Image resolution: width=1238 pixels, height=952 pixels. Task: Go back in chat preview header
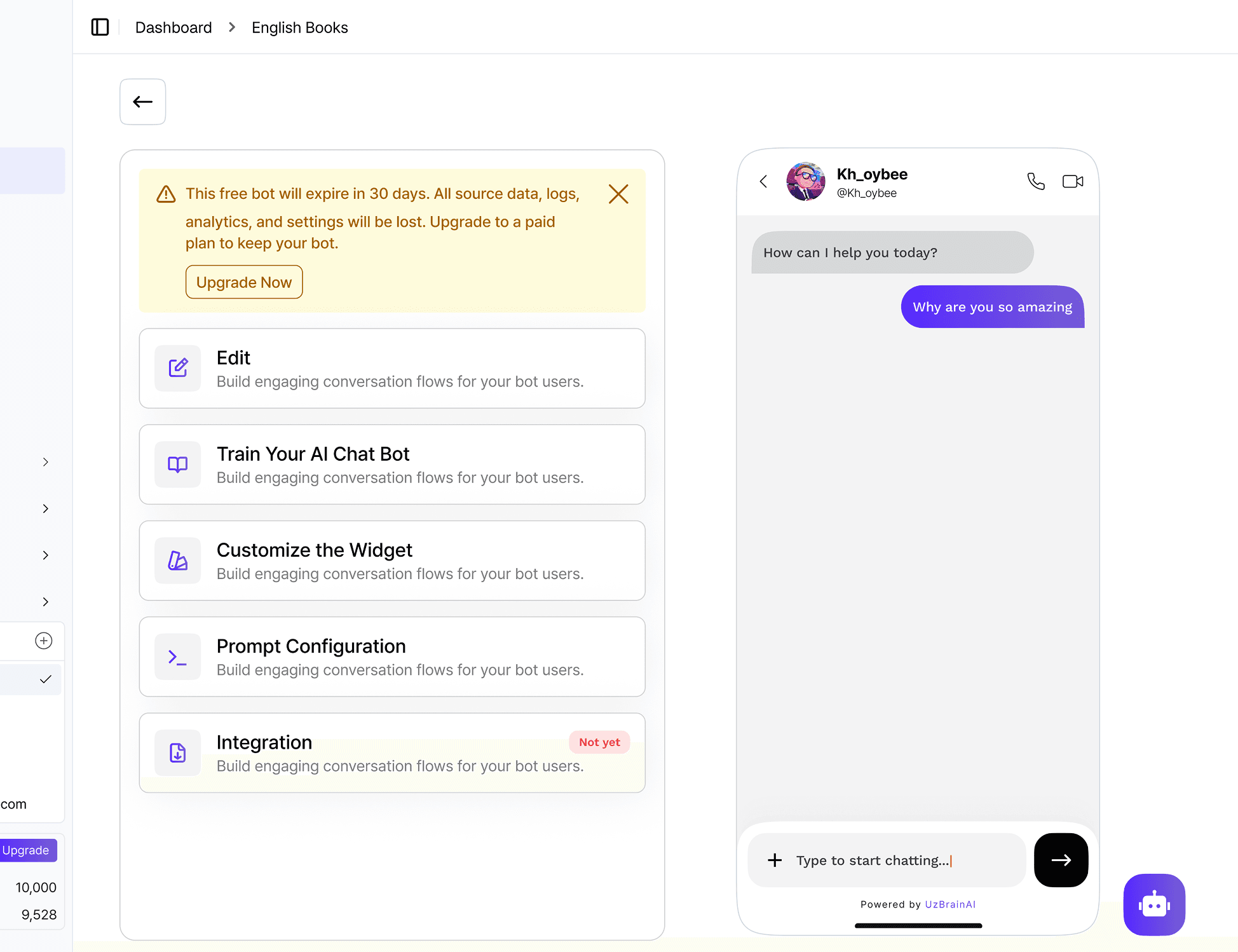(763, 182)
